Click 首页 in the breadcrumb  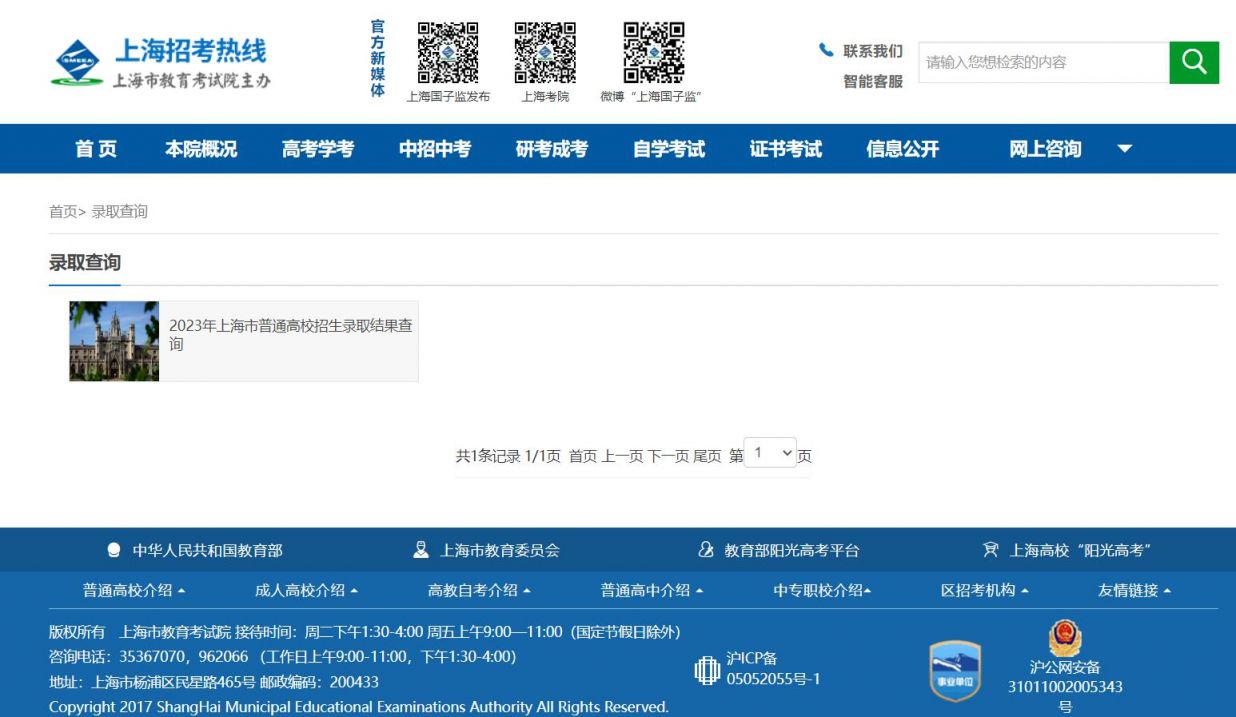(63, 211)
